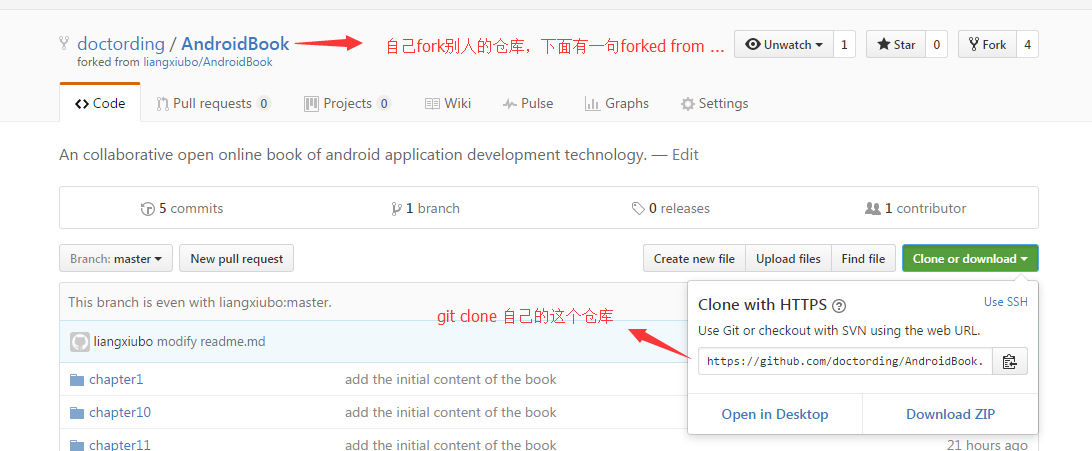Click chapter1 'add the initial content' commit message
Viewport: 1092px width, 451px height.
451,380
